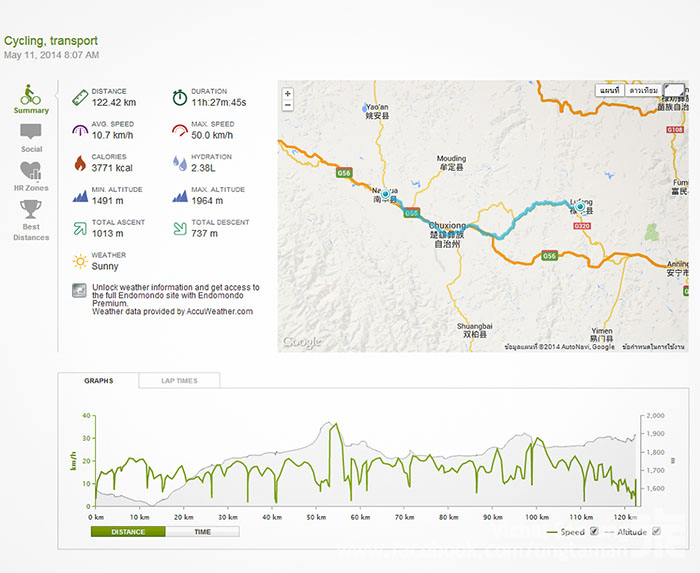Select the GRAPHS tab

coord(99,381)
